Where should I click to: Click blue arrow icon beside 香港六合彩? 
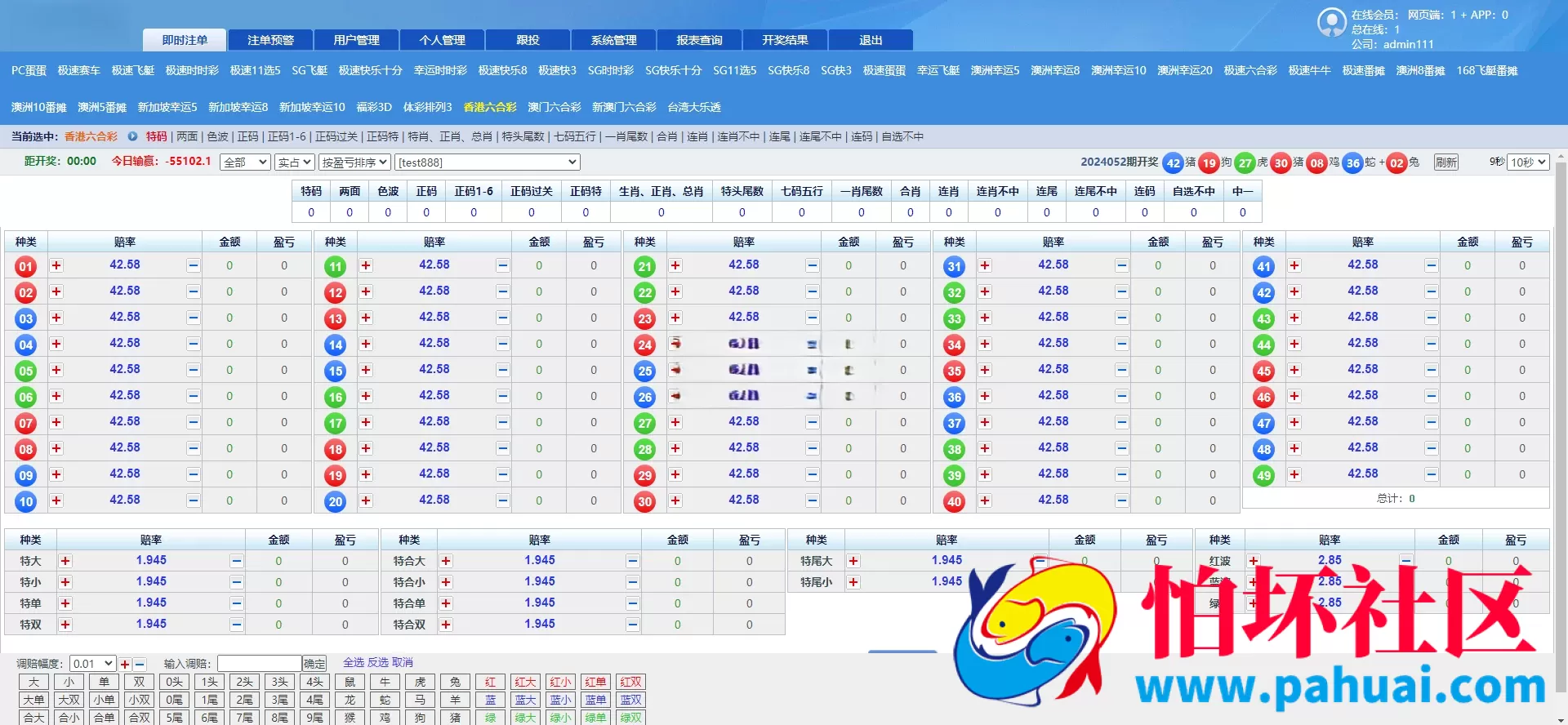coord(132,136)
